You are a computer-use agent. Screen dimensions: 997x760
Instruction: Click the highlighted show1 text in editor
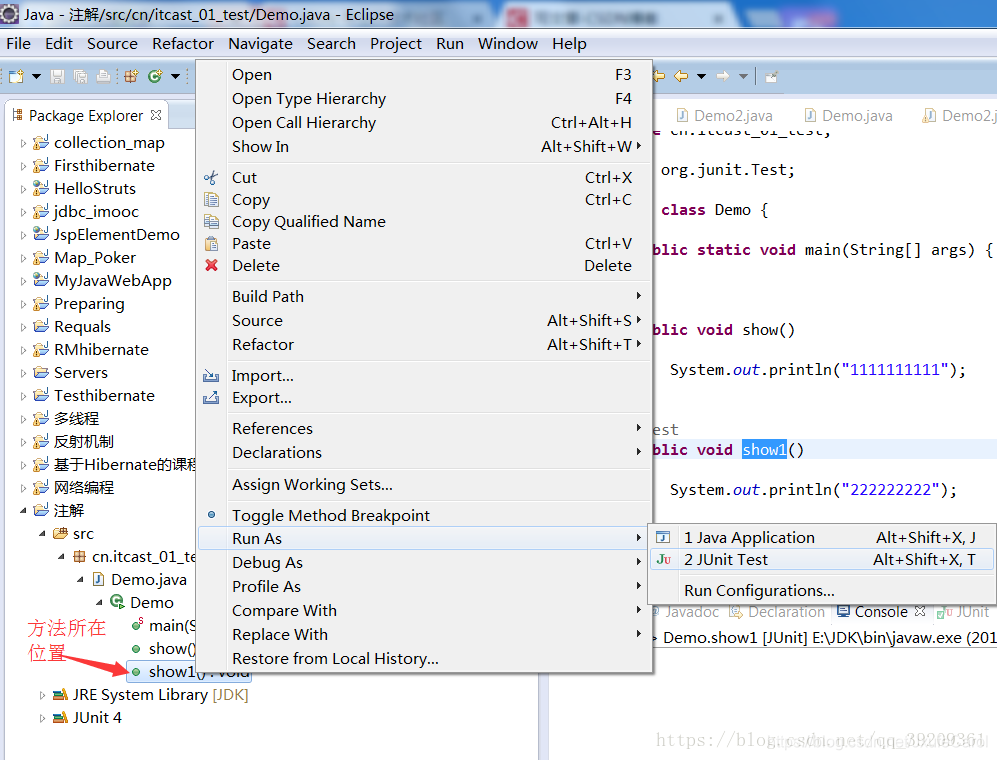(764, 450)
